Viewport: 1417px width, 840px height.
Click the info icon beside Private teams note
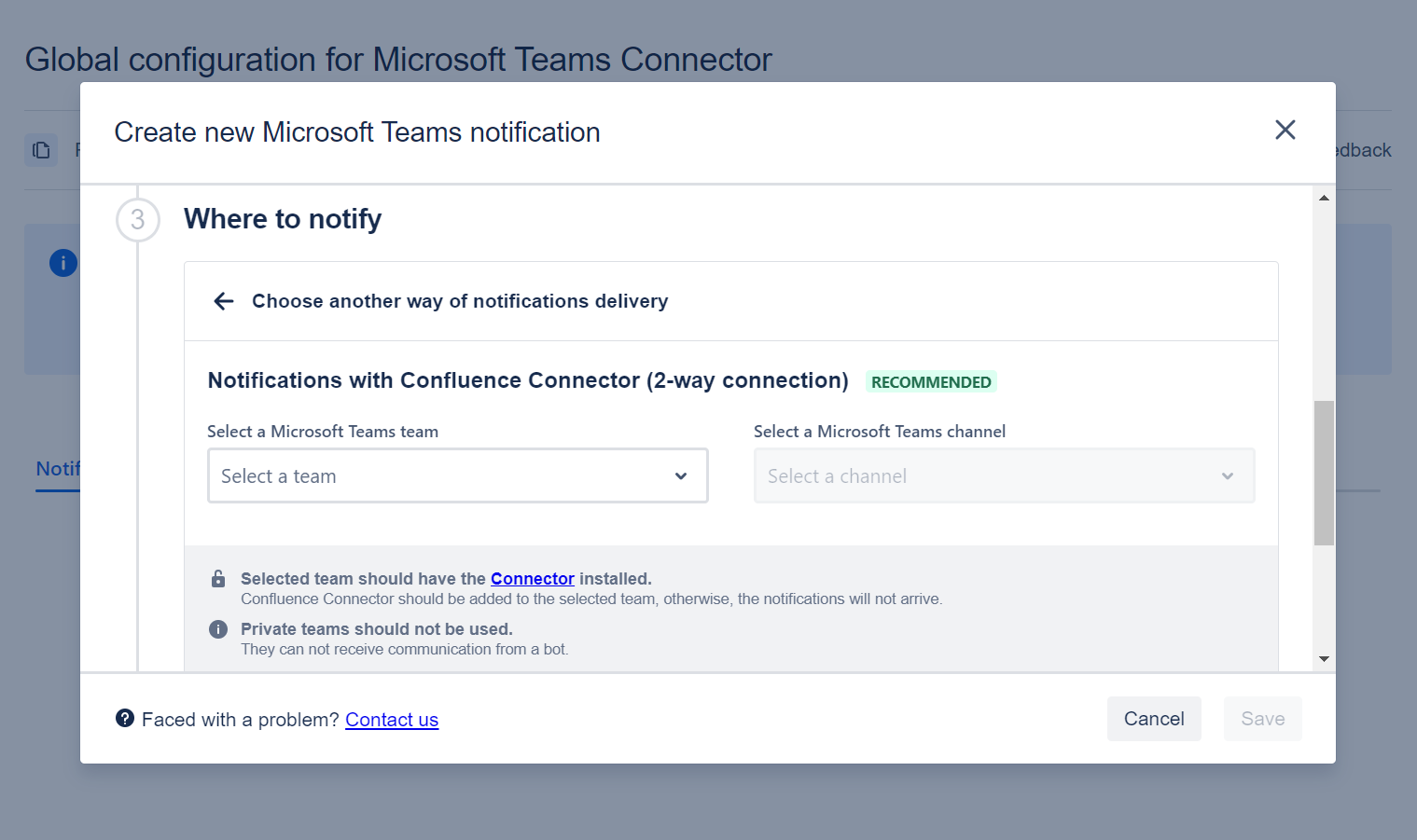[218, 629]
